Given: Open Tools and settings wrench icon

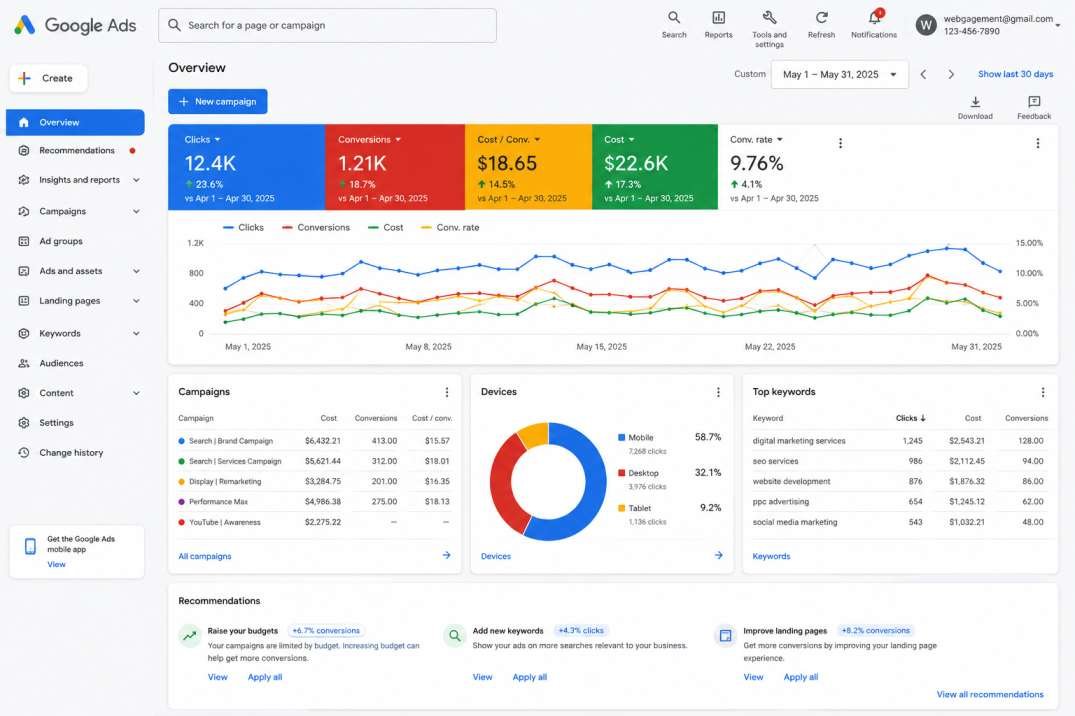Looking at the screenshot, I should (769, 18).
